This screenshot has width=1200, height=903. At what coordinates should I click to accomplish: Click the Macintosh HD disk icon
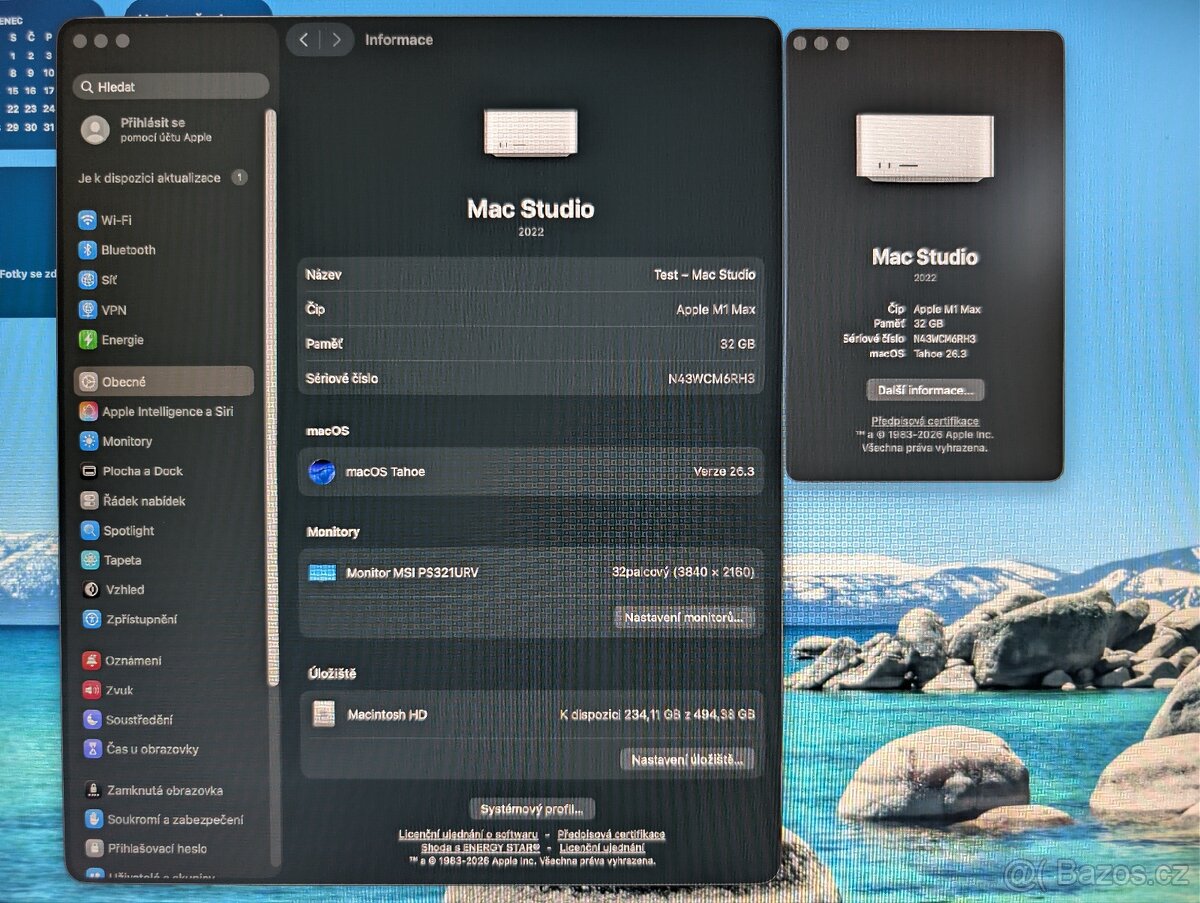click(x=324, y=714)
